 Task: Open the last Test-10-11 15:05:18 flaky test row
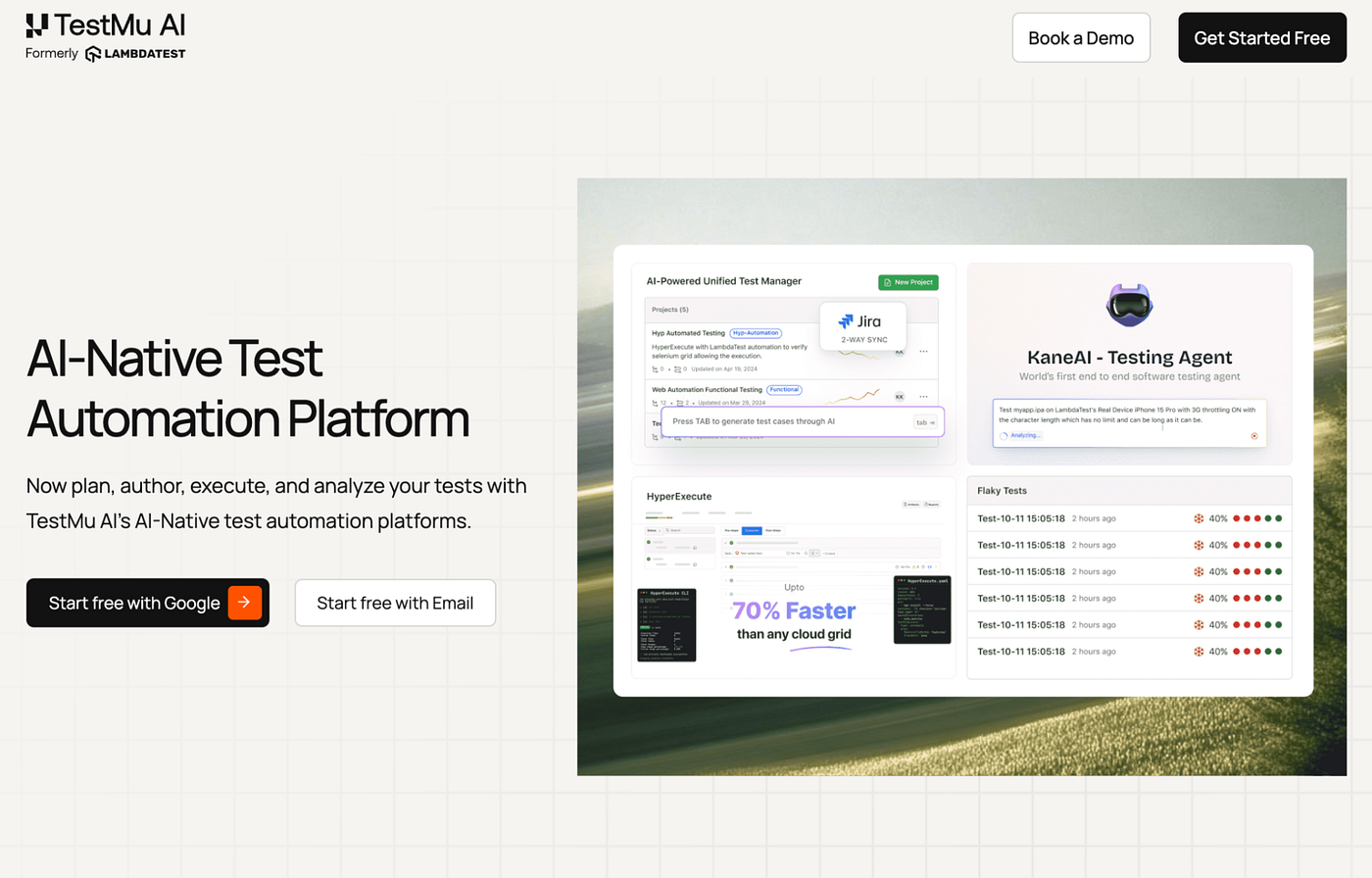1129,652
